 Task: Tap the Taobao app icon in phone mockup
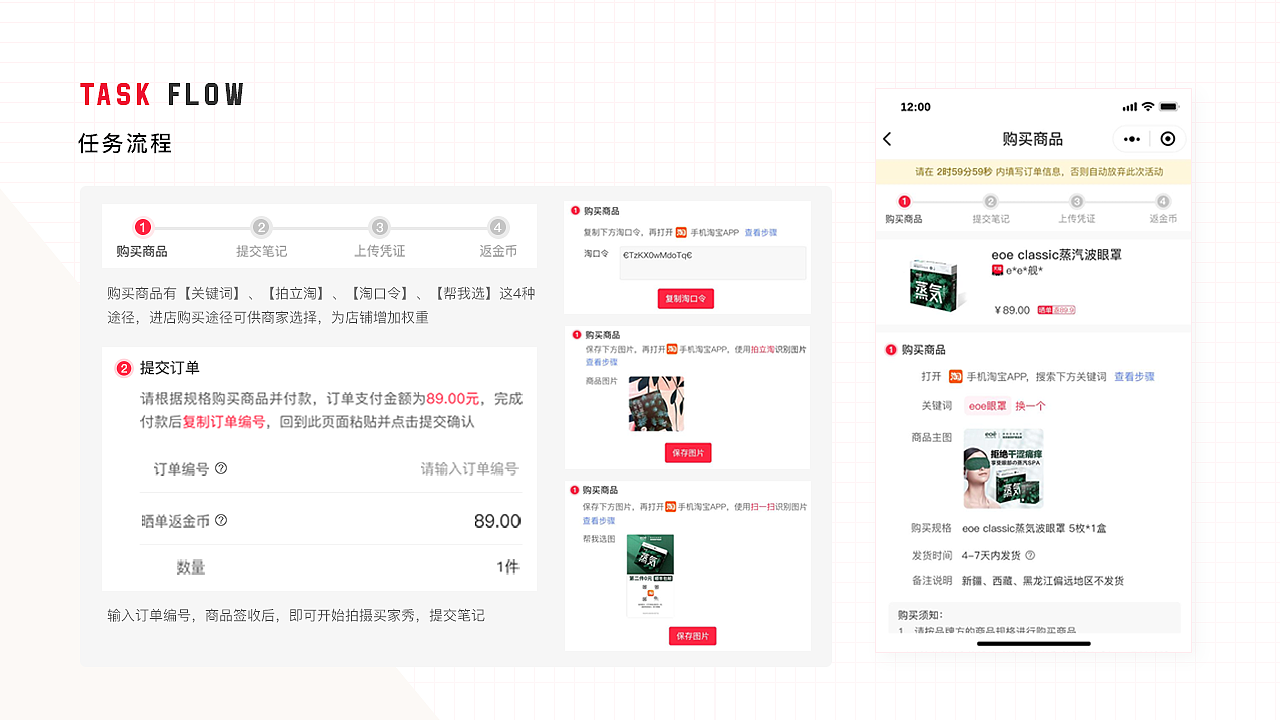click(956, 377)
